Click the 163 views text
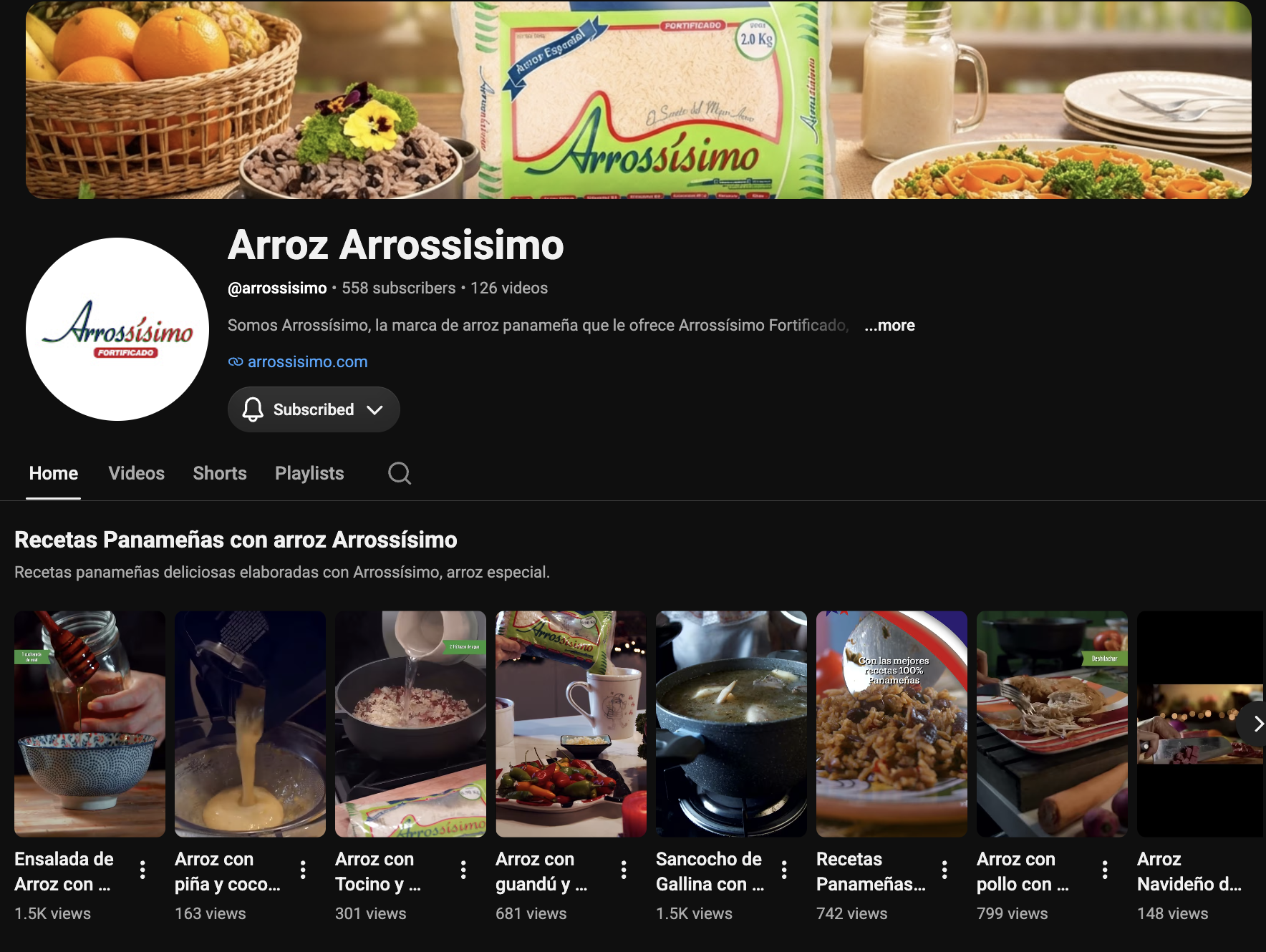Viewport: 1266px width, 952px height. click(211, 913)
